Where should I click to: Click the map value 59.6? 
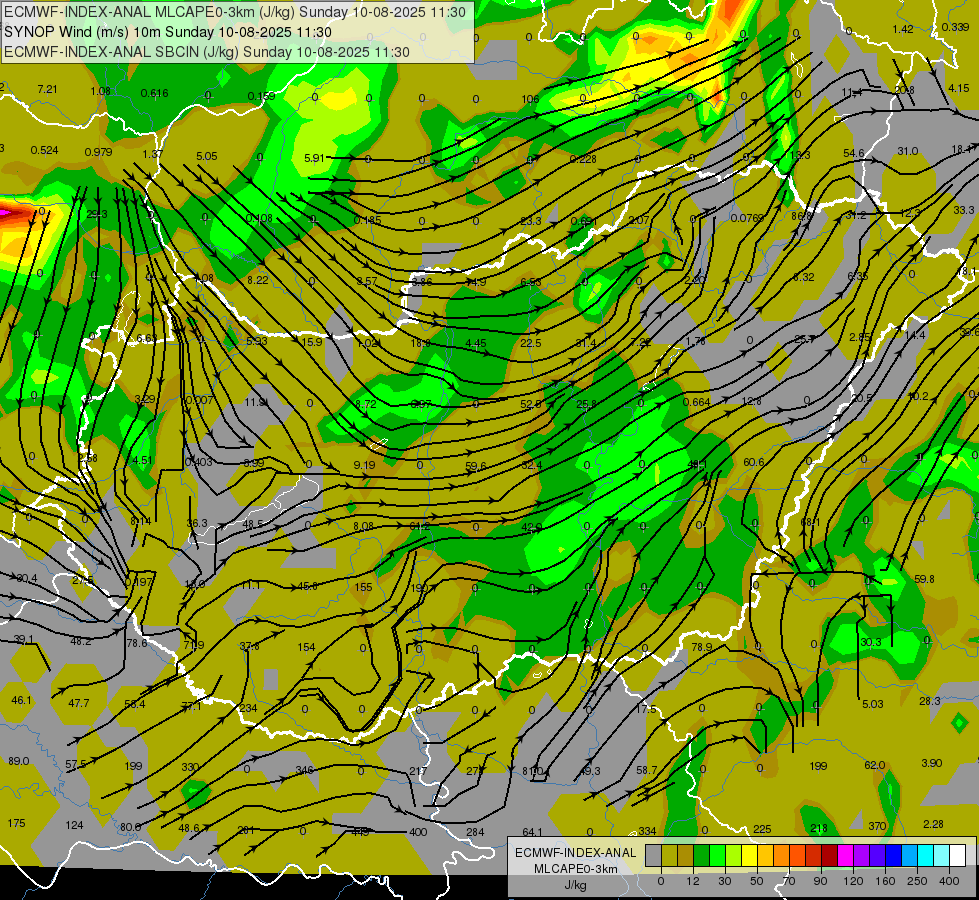tap(476, 465)
